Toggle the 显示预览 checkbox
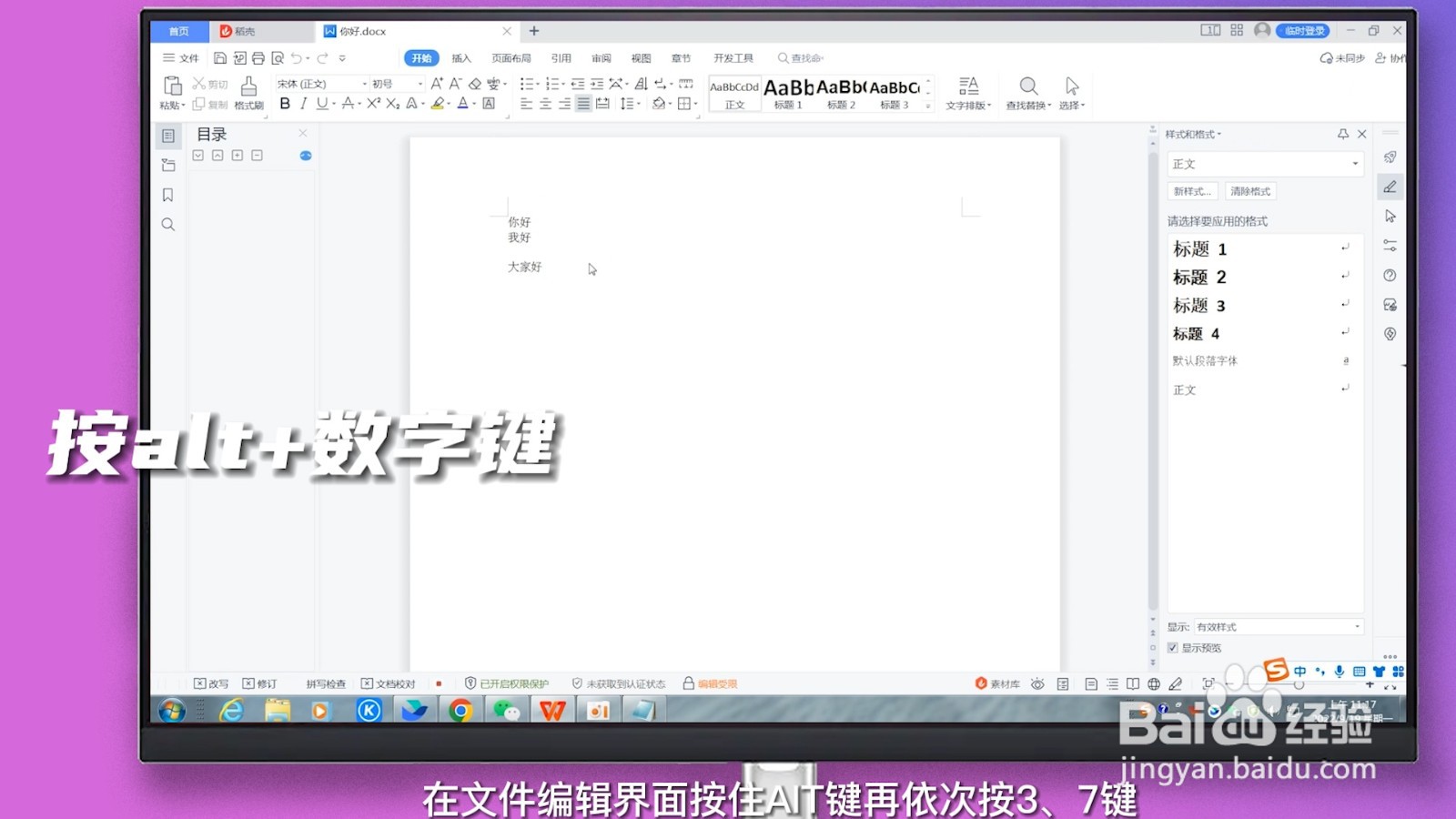1456x819 pixels. (x=1173, y=648)
